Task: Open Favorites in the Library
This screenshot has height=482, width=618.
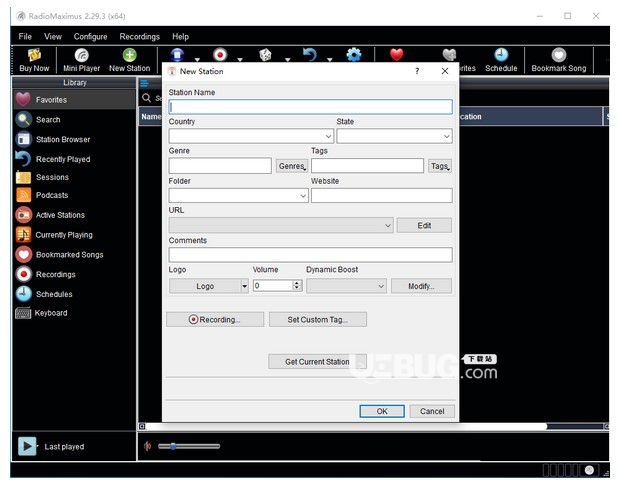Action: [x=74, y=100]
